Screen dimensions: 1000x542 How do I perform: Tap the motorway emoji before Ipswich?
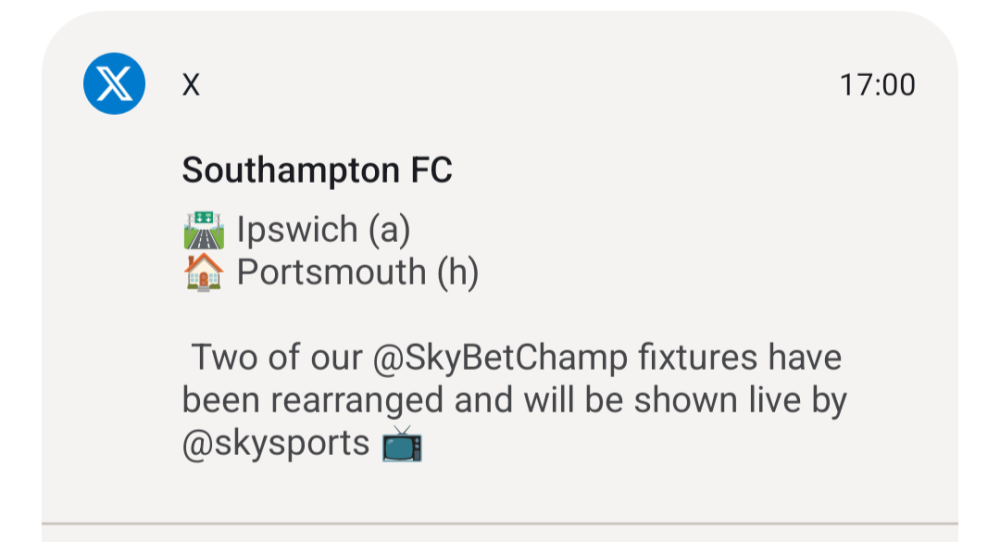coord(203,230)
